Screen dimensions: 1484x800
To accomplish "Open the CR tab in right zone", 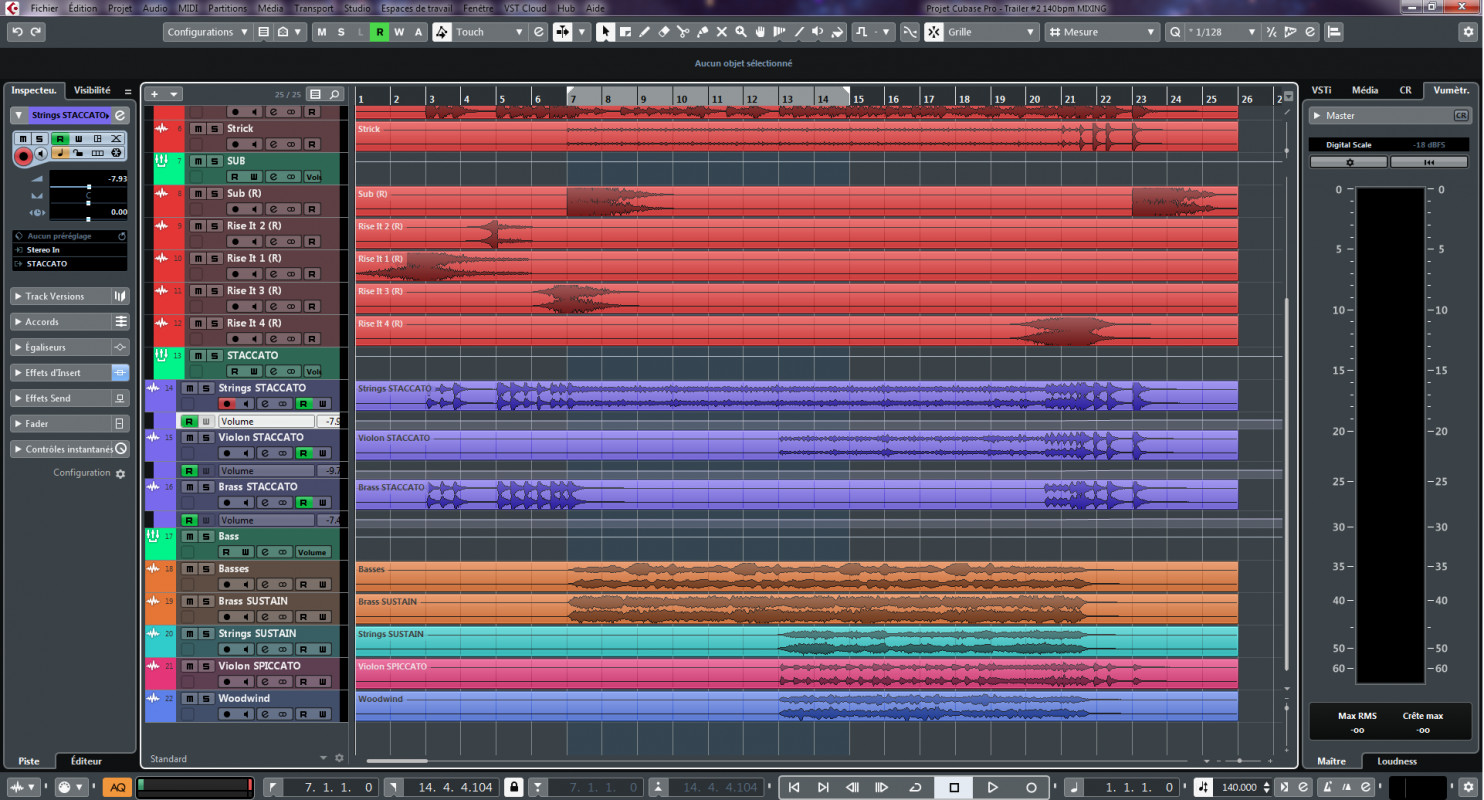I will click(1405, 90).
